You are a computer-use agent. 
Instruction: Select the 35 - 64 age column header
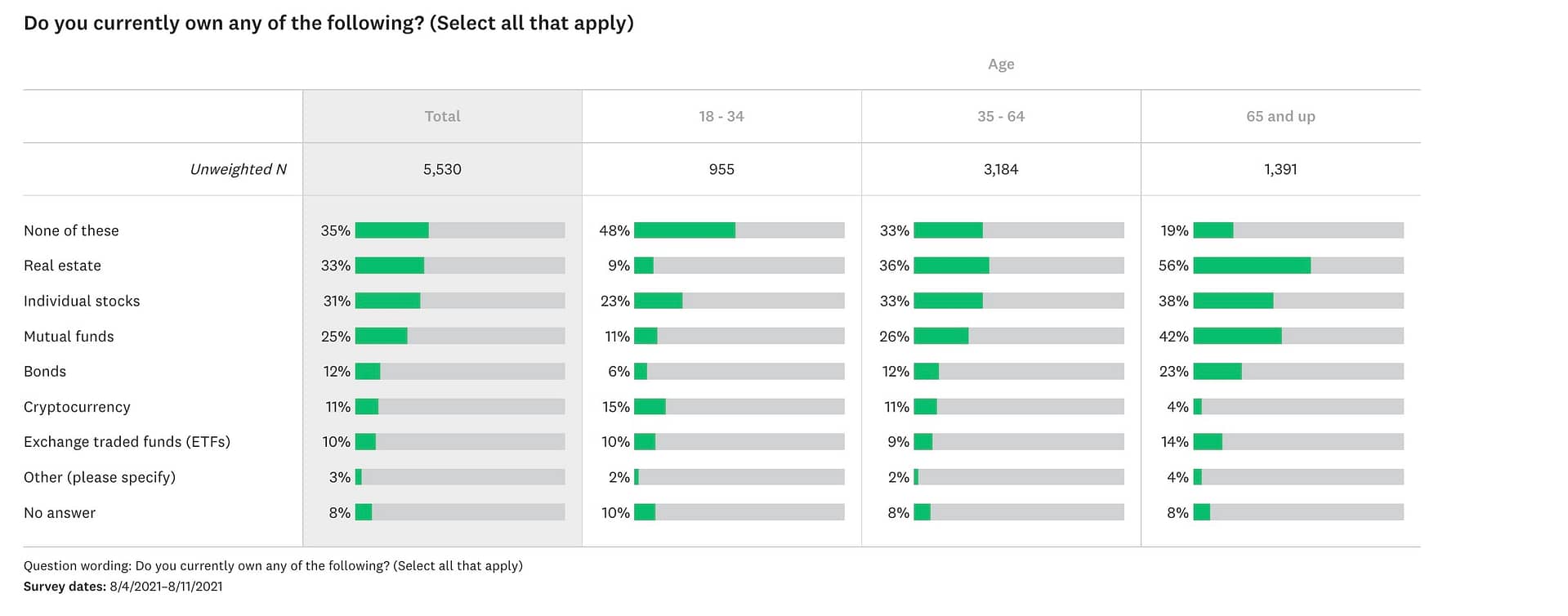[x=1000, y=116]
